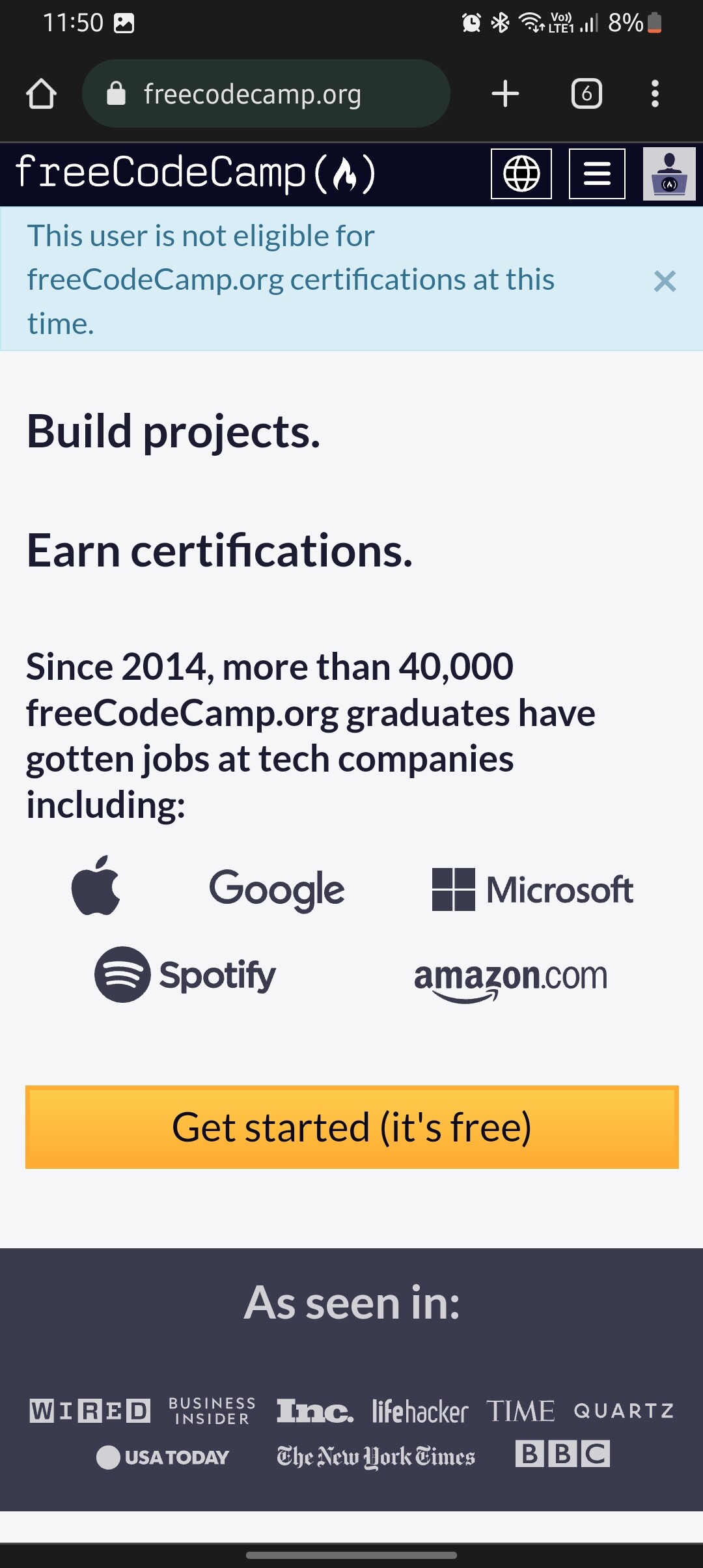Tap the freecodecamp.org address bar
Viewport: 703px width, 1568px height.
(x=266, y=94)
